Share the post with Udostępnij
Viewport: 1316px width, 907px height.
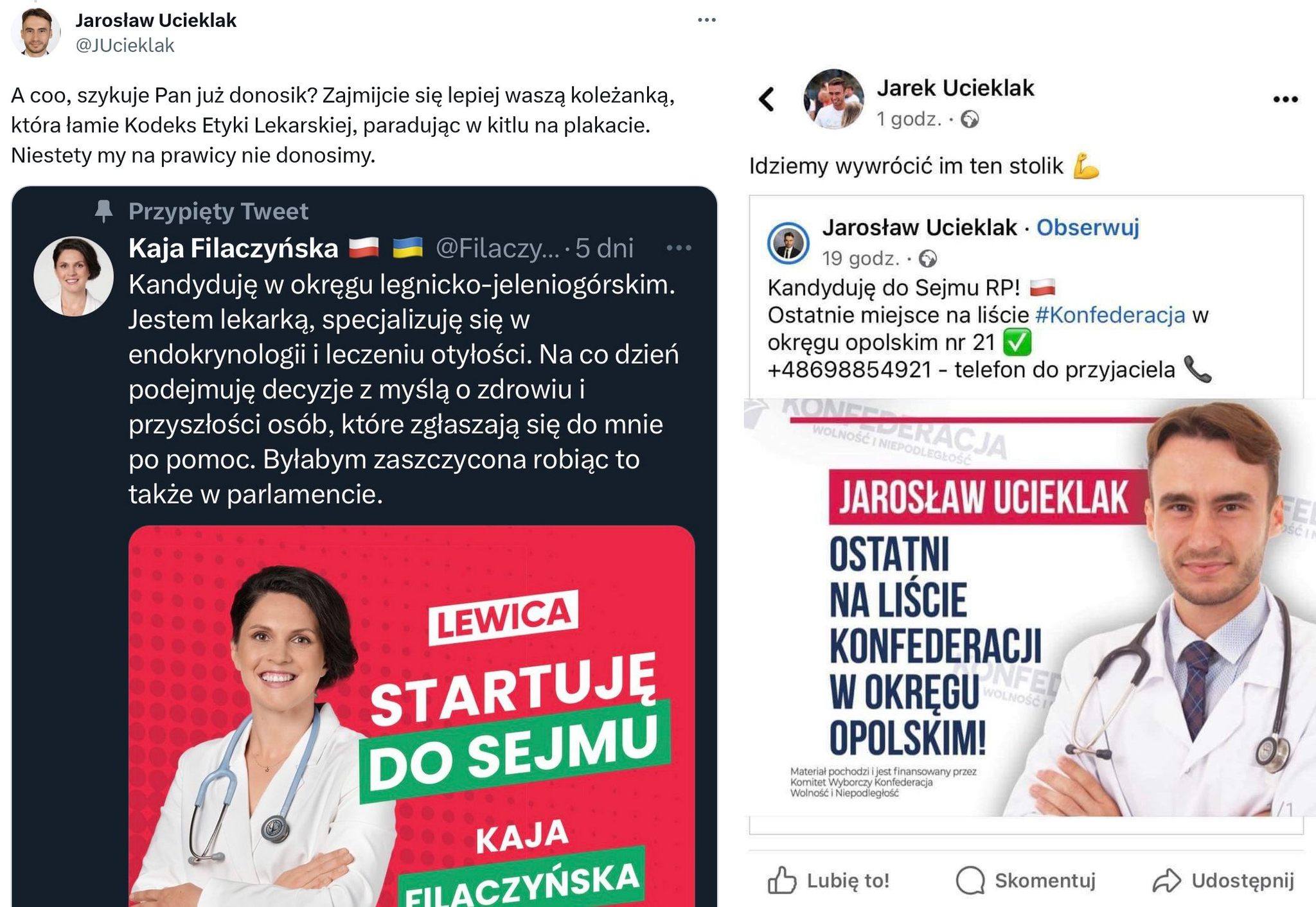coord(1223,880)
